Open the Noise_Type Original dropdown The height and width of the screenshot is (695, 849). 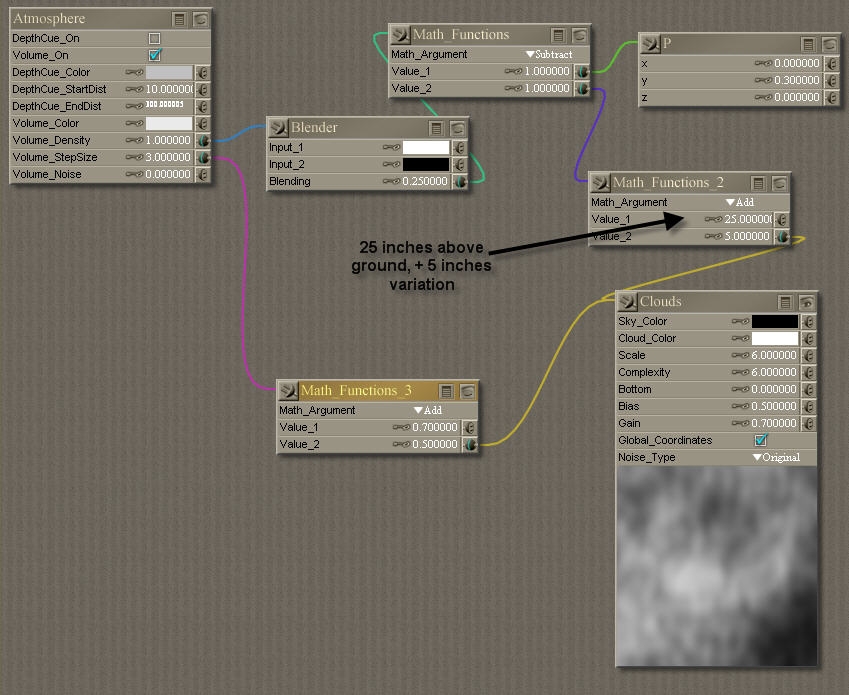point(776,457)
